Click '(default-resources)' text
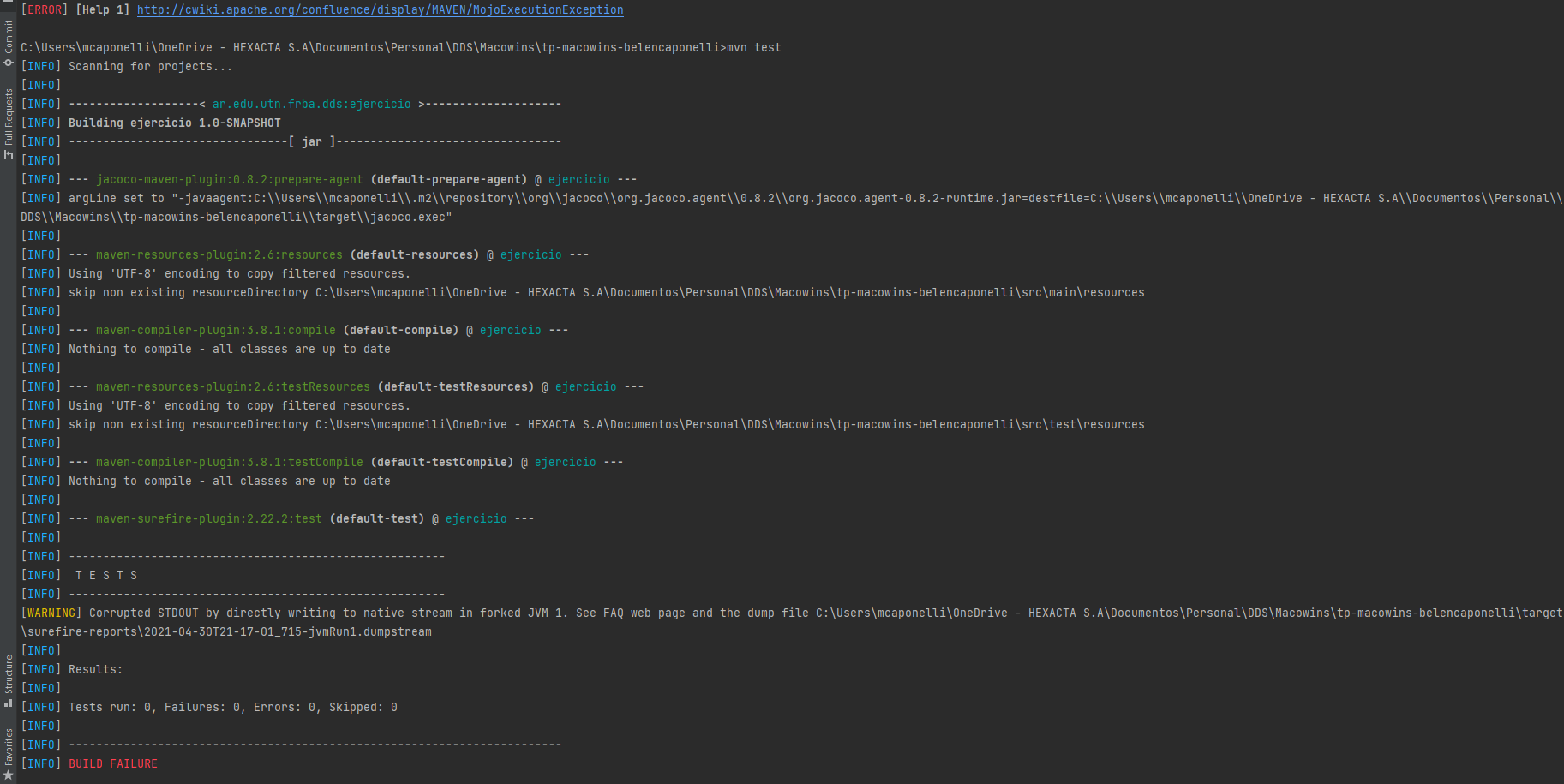Image resolution: width=1564 pixels, height=784 pixels. [414, 255]
